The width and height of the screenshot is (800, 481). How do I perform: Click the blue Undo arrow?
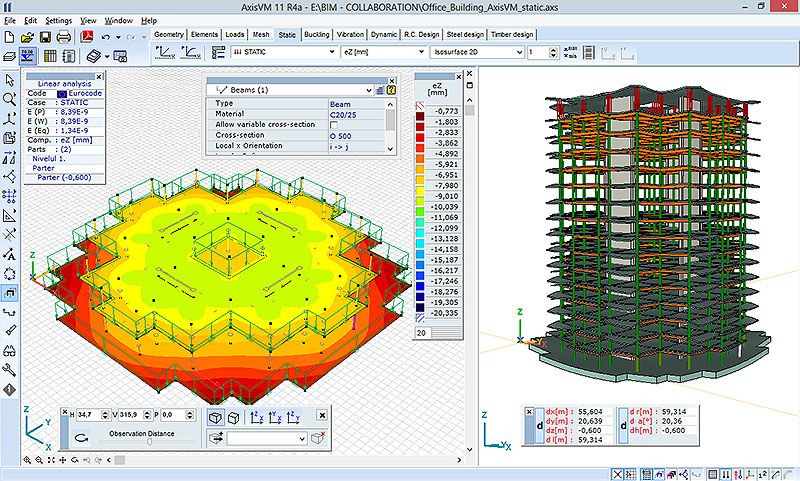pyautogui.click(x=106, y=37)
